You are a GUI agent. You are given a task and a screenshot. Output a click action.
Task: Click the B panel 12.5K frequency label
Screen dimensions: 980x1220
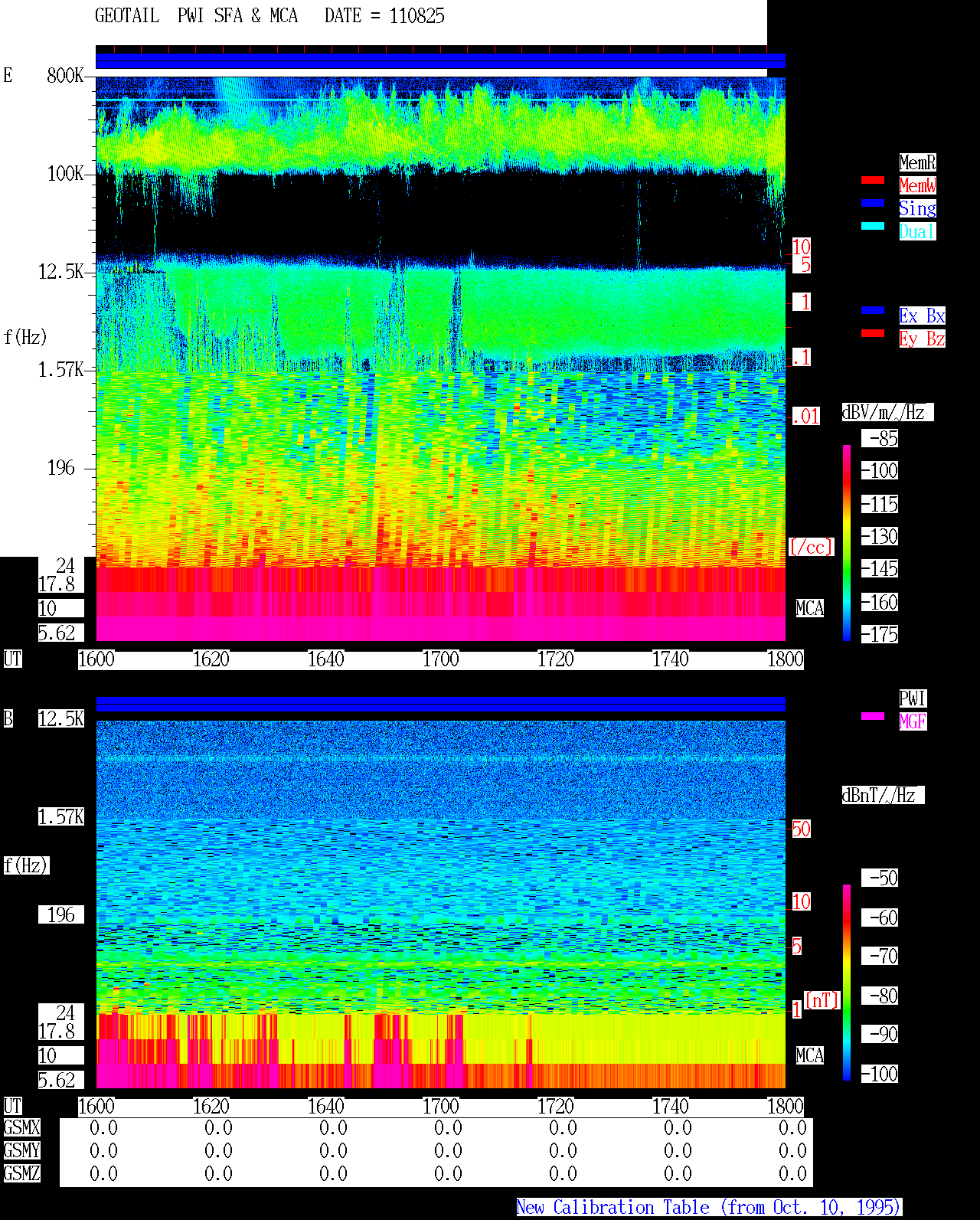point(61,718)
